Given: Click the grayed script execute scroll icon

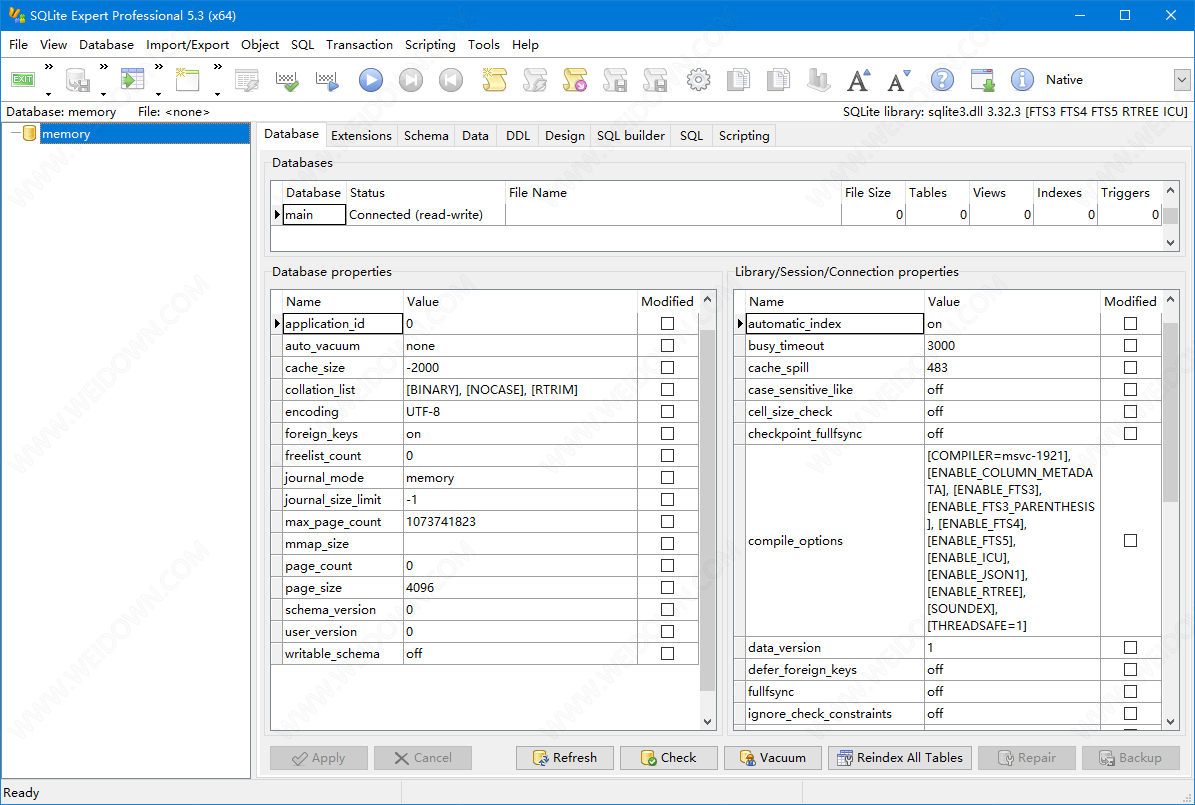Looking at the screenshot, I should [x=535, y=79].
